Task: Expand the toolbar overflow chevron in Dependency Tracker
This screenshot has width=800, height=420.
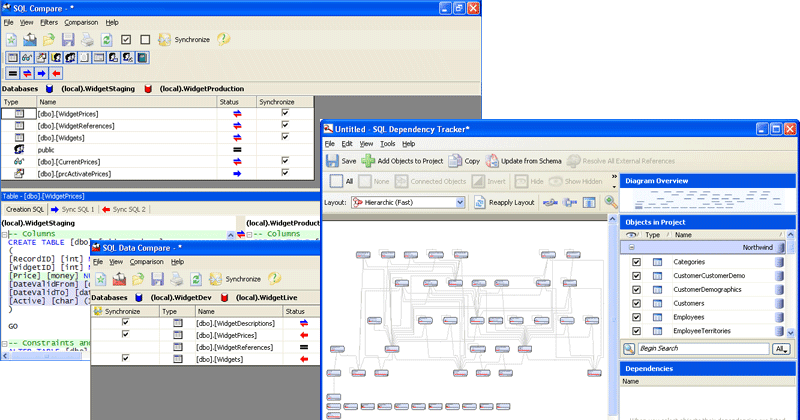Action: pos(614,177)
